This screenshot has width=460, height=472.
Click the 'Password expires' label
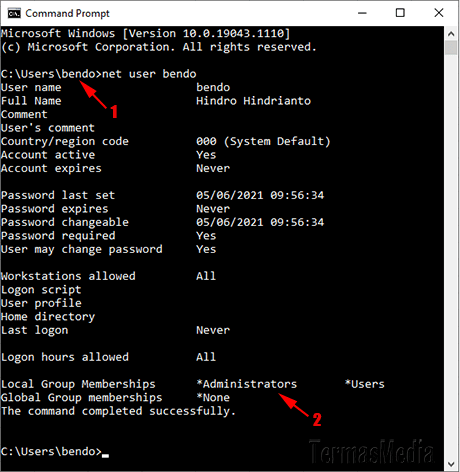point(55,209)
